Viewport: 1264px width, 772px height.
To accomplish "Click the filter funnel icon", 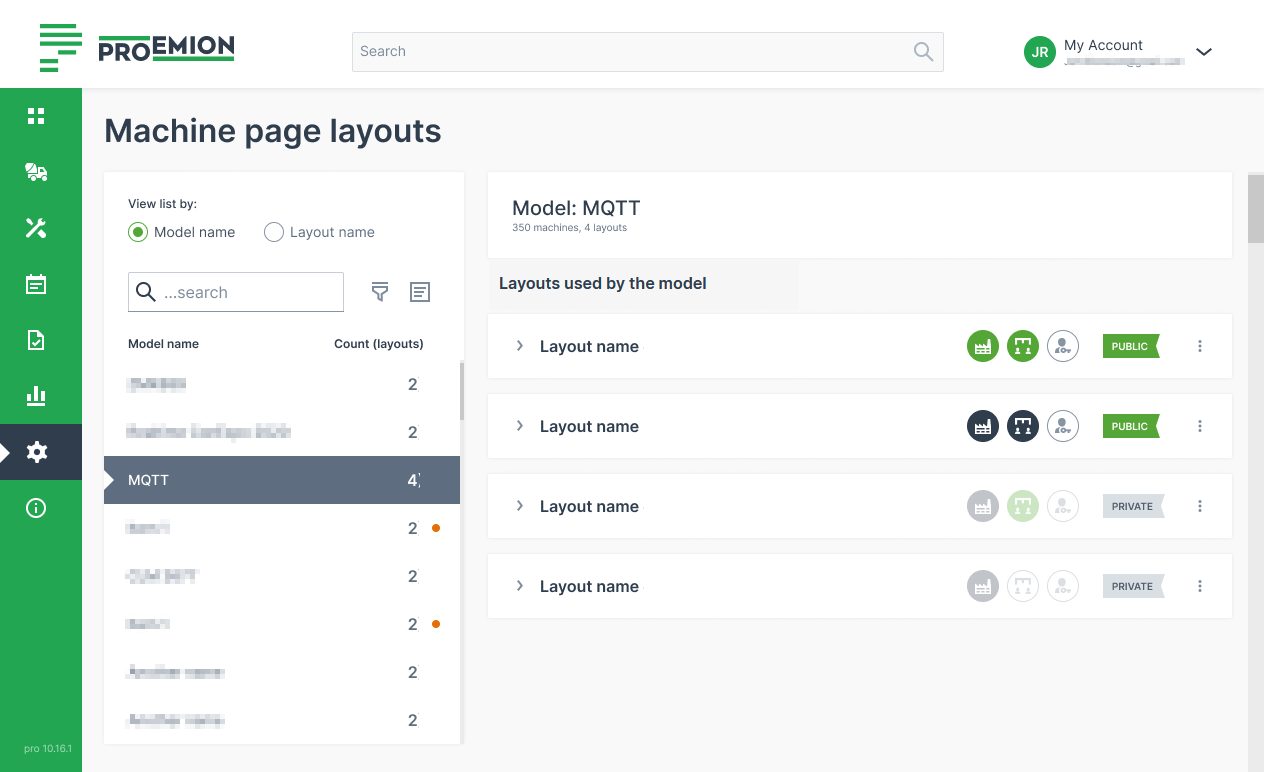I will [x=380, y=292].
